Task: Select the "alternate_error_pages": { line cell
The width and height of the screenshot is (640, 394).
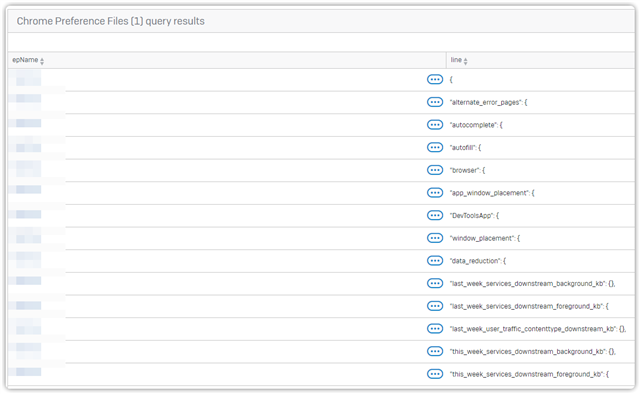Action: click(489, 102)
